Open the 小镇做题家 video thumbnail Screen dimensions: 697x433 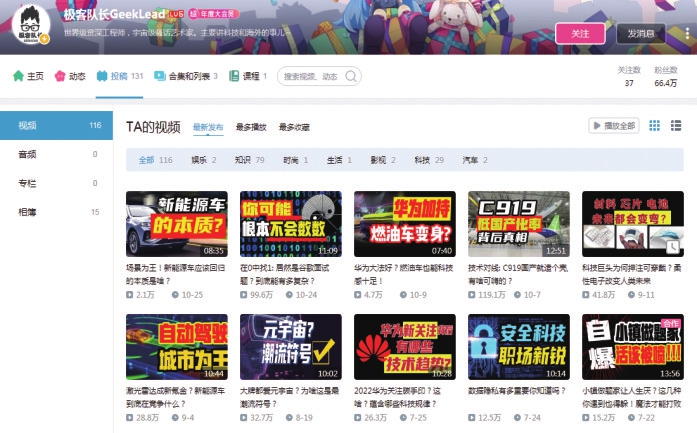tap(633, 347)
